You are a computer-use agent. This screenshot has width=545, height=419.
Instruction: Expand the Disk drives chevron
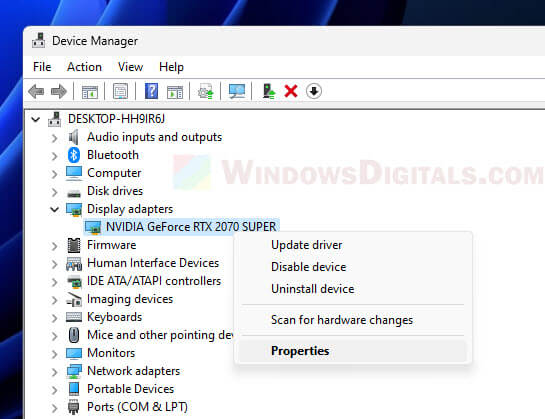point(55,192)
